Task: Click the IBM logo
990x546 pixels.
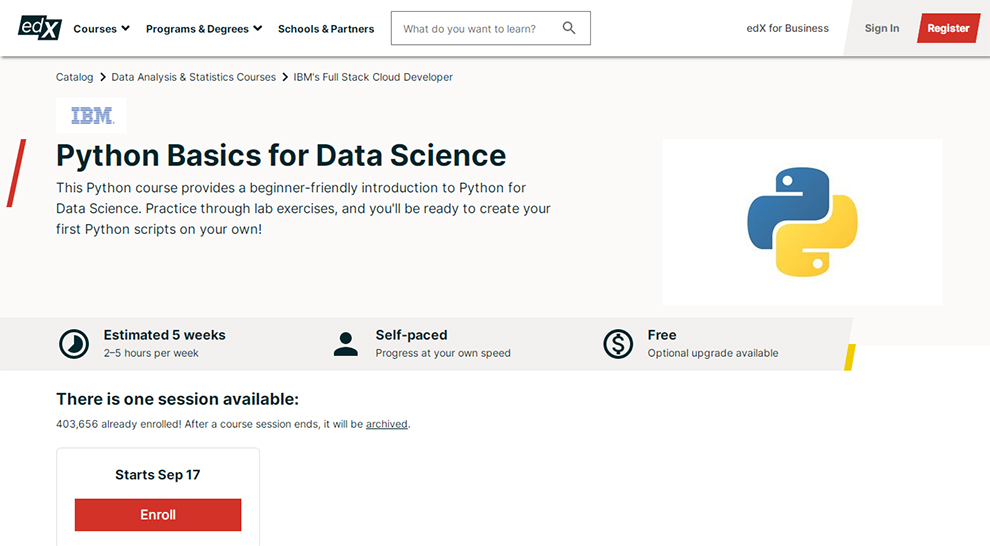Action: [x=92, y=116]
